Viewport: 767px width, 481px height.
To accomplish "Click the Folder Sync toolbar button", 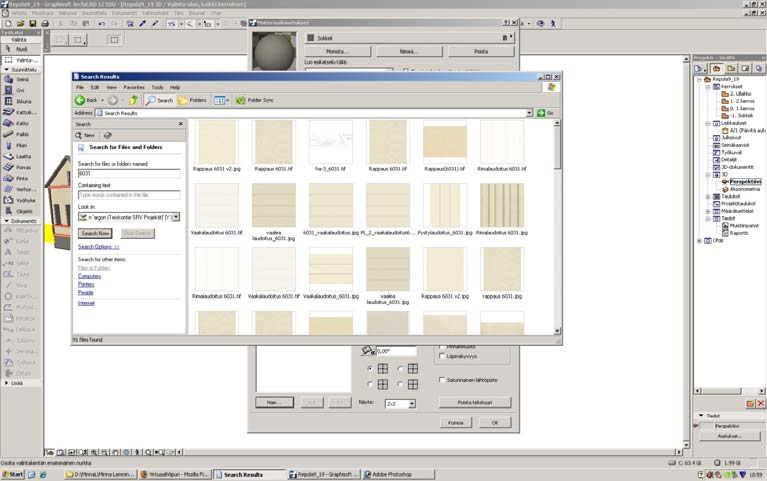I will pyautogui.click(x=255, y=100).
